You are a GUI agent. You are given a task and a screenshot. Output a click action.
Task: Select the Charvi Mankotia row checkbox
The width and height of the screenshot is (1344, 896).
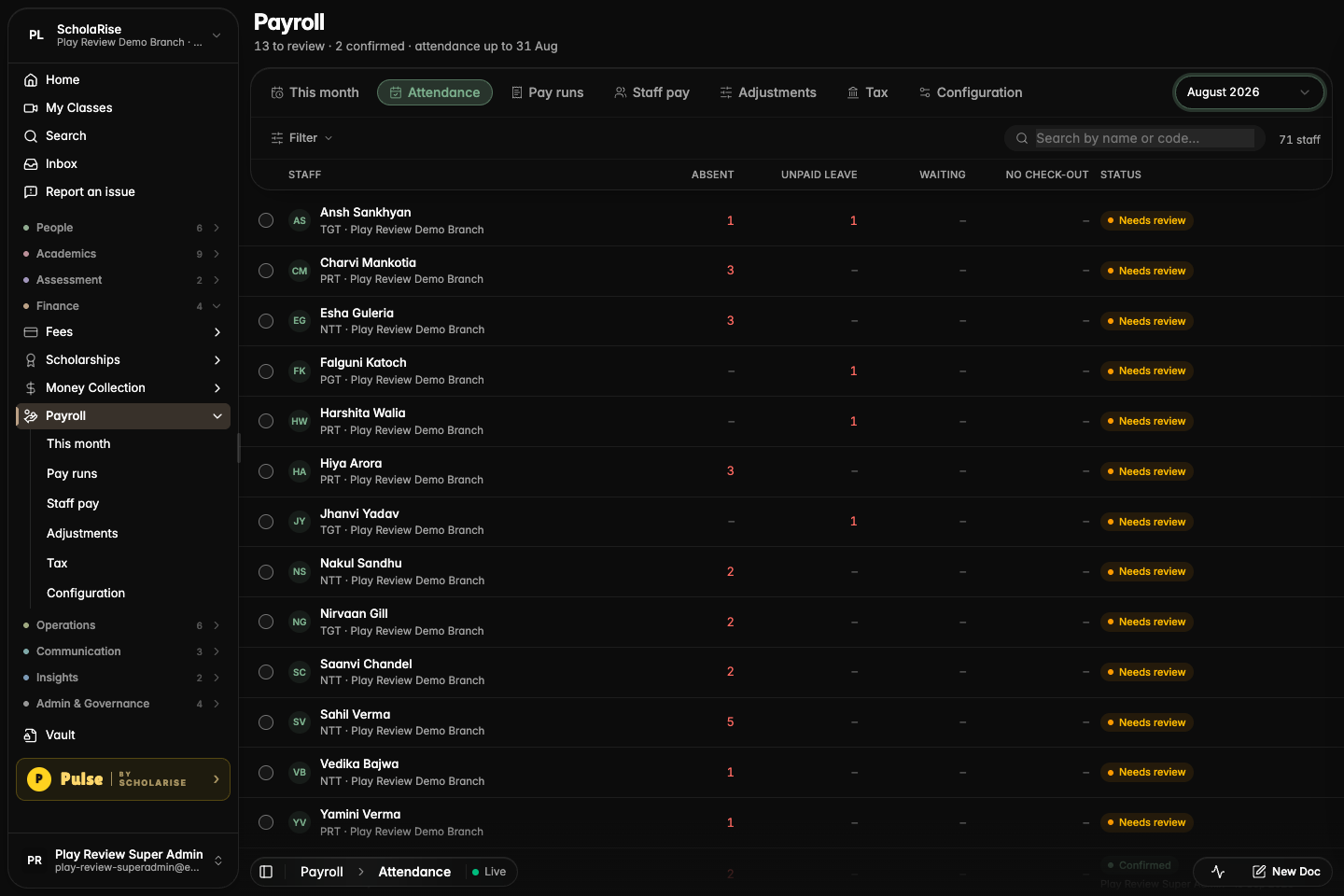tap(266, 271)
